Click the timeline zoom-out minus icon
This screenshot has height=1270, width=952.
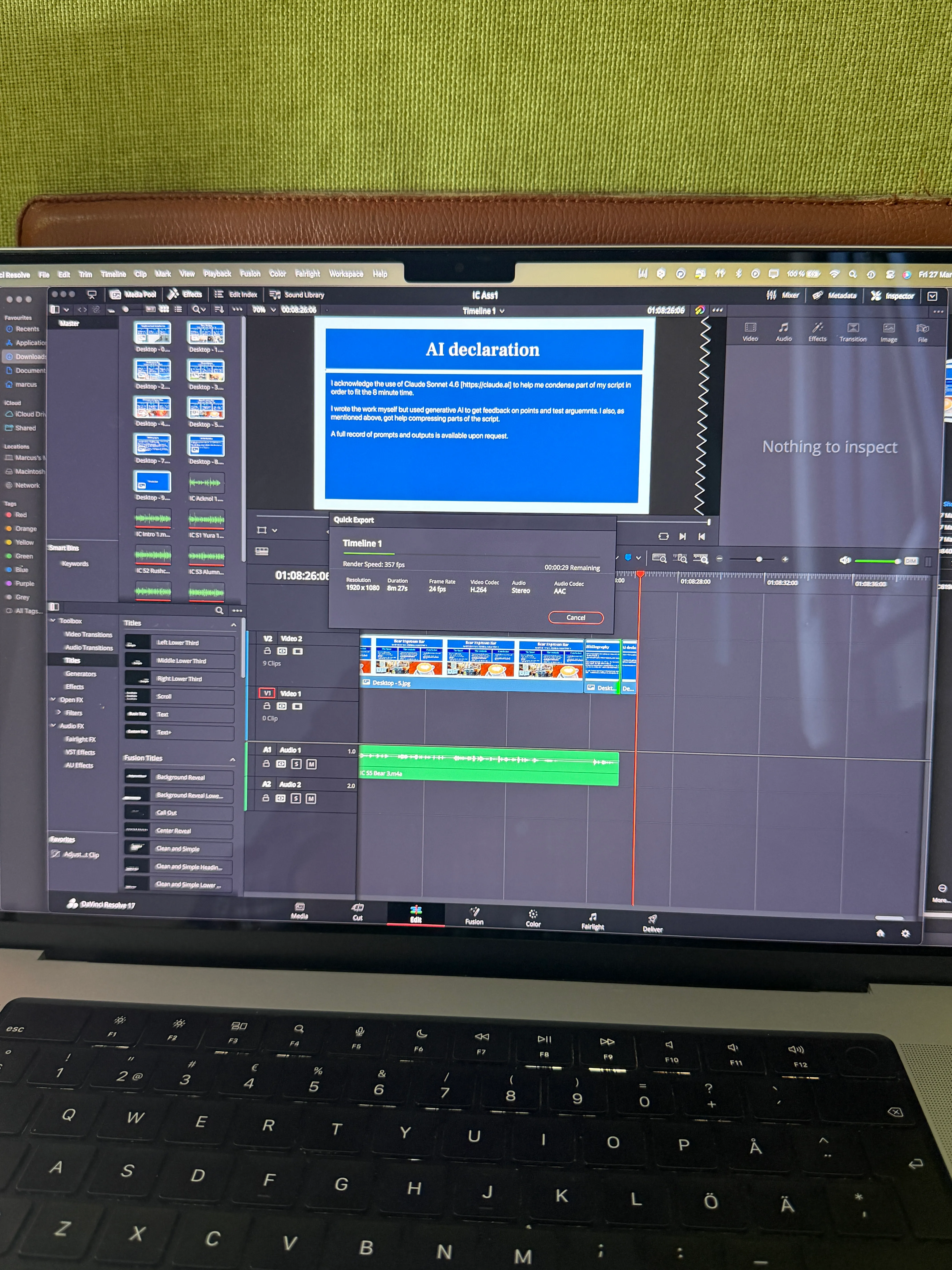(x=719, y=559)
